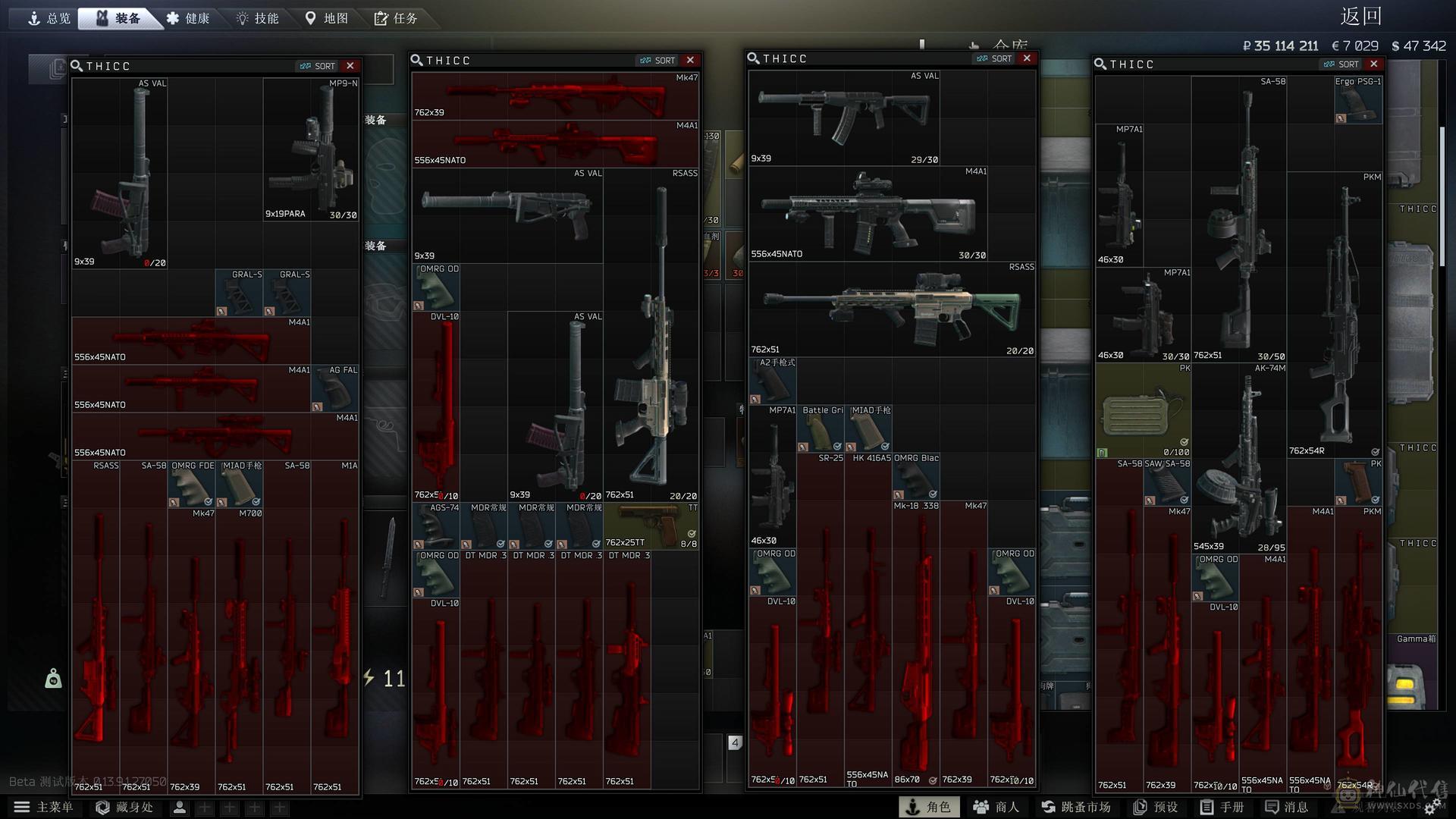Select the OMRG FDE grip in first THICC
This screenshot has width=1456, height=819.
(191, 484)
